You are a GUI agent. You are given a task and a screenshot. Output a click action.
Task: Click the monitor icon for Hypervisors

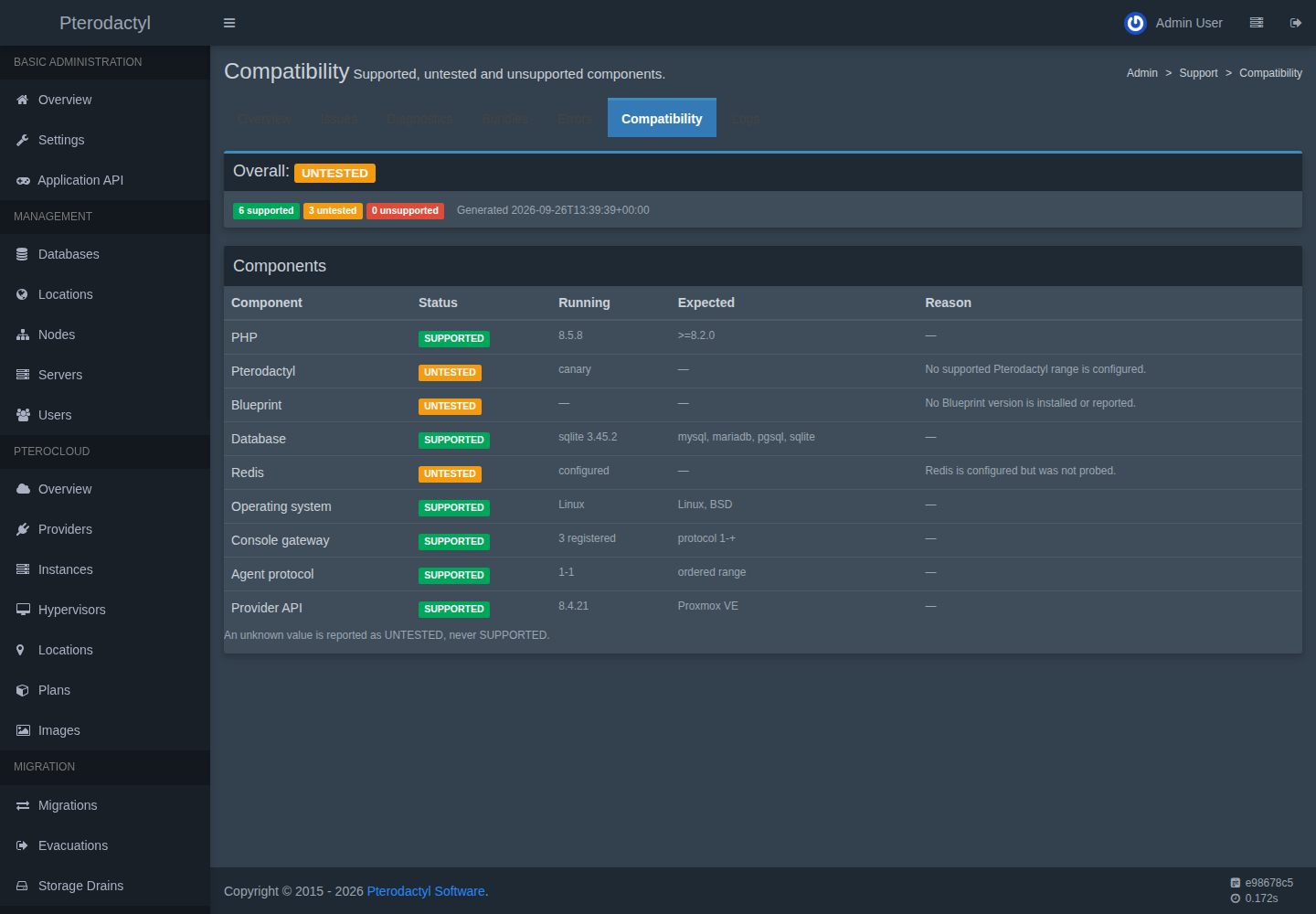pyautogui.click(x=23, y=610)
